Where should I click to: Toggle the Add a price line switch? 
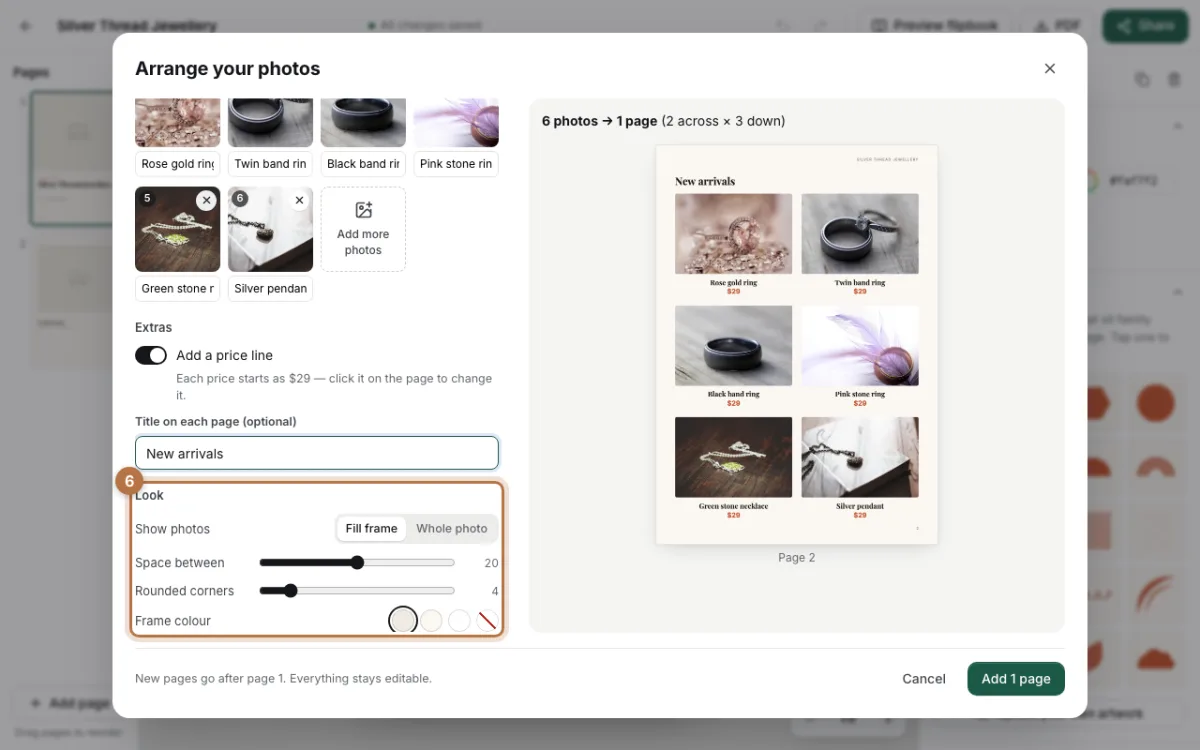pyautogui.click(x=151, y=355)
